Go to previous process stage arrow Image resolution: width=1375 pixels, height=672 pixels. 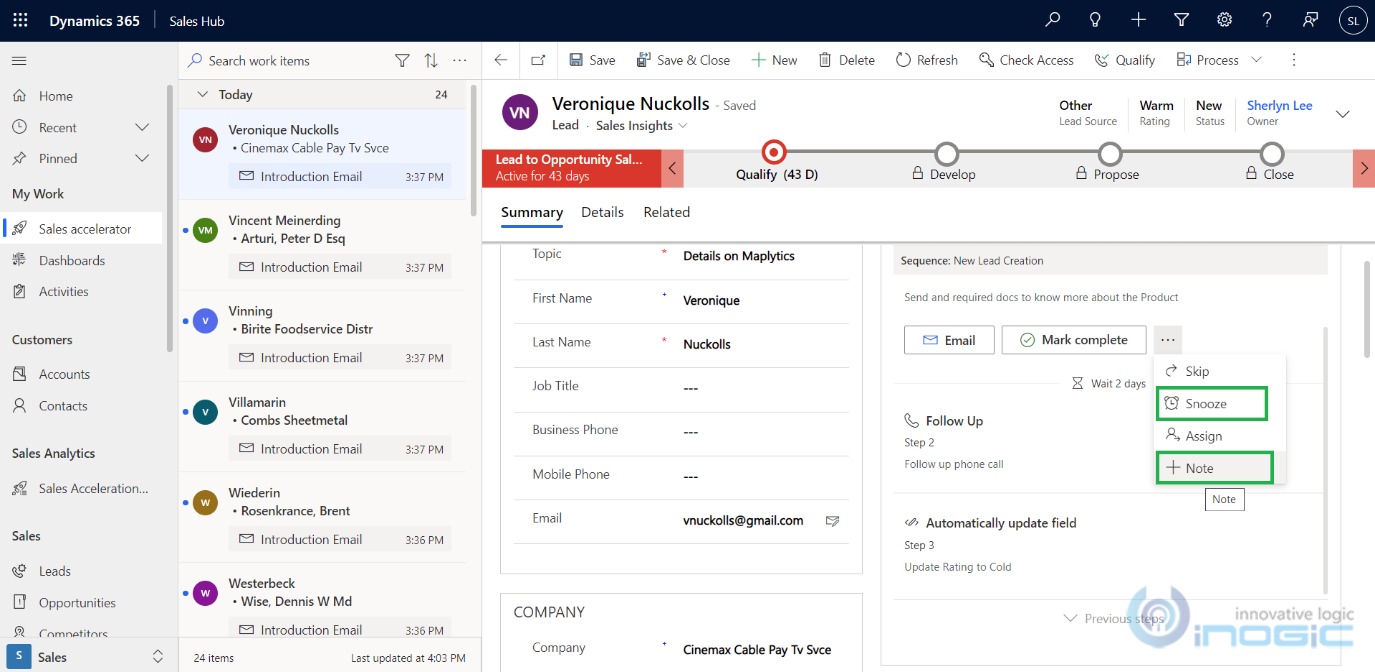pyautogui.click(x=673, y=168)
